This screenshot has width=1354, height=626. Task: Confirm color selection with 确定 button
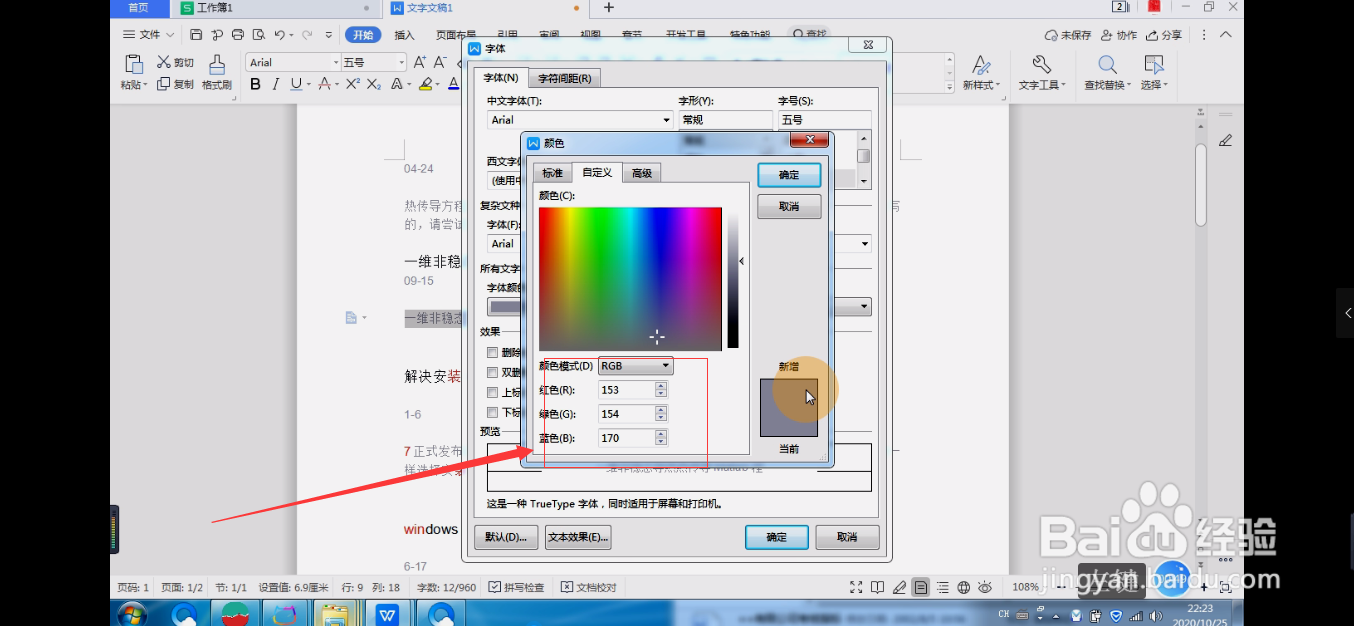click(x=789, y=174)
